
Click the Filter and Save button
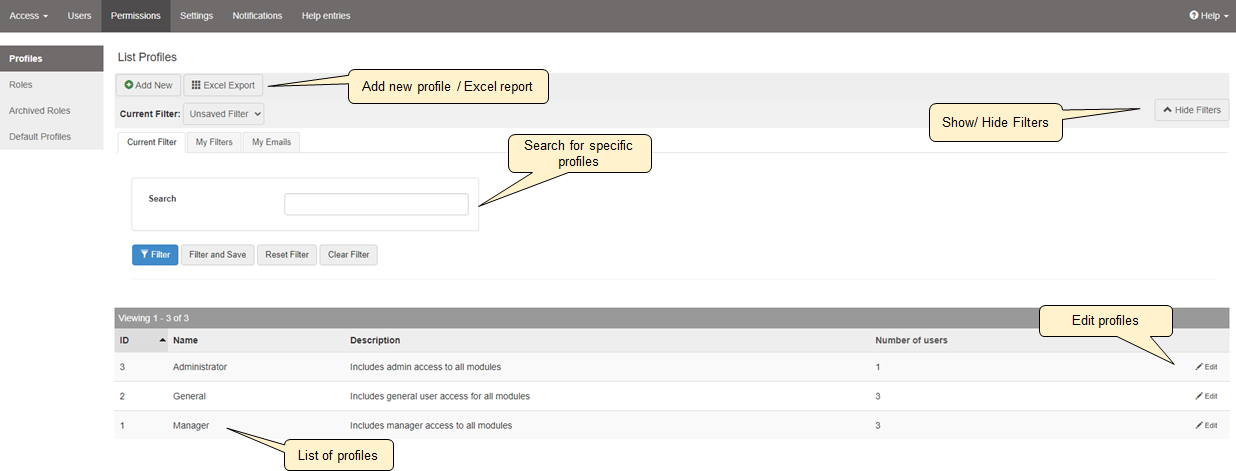[x=217, y=255]
